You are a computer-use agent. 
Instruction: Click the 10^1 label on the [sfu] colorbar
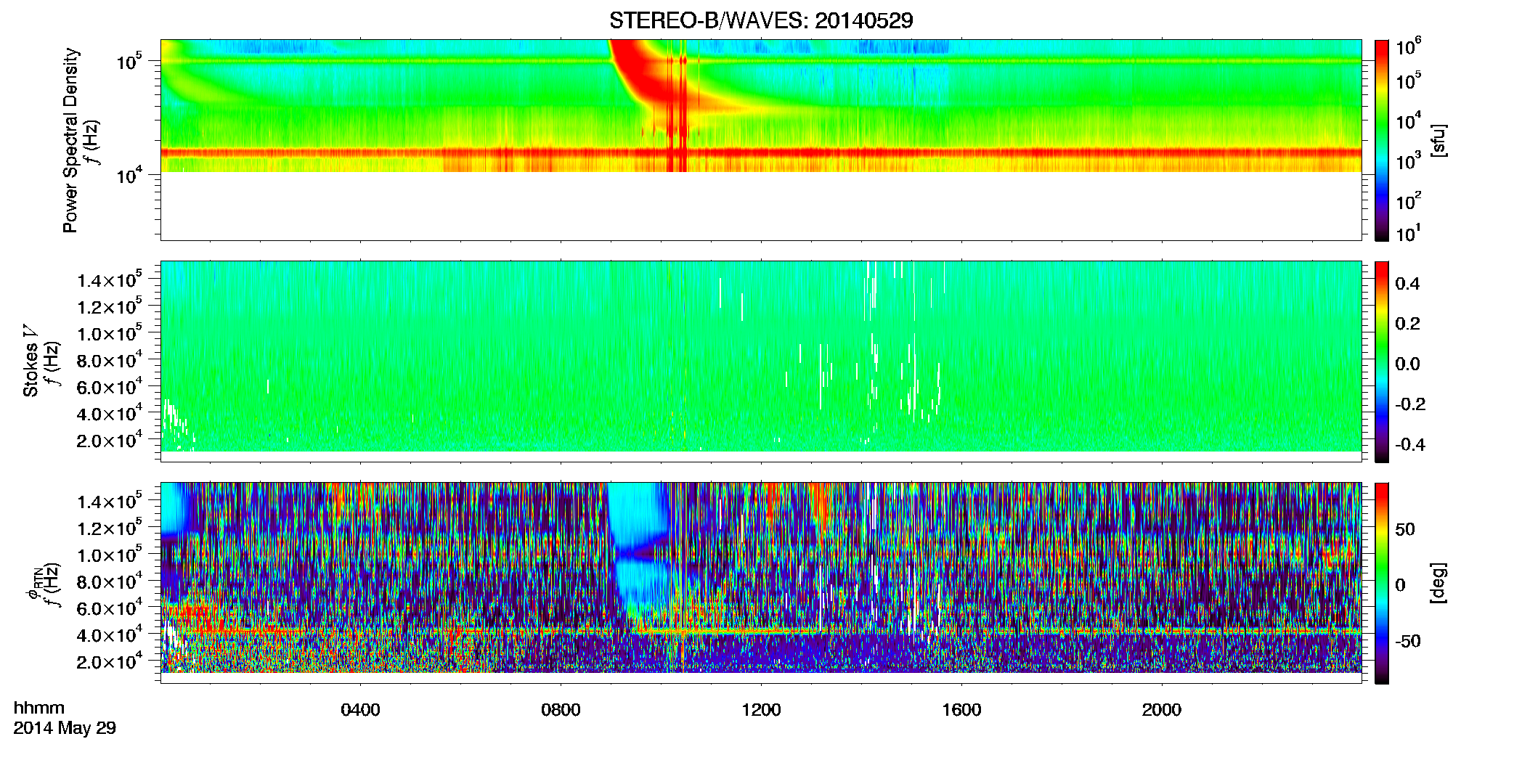coord(1408,234)
